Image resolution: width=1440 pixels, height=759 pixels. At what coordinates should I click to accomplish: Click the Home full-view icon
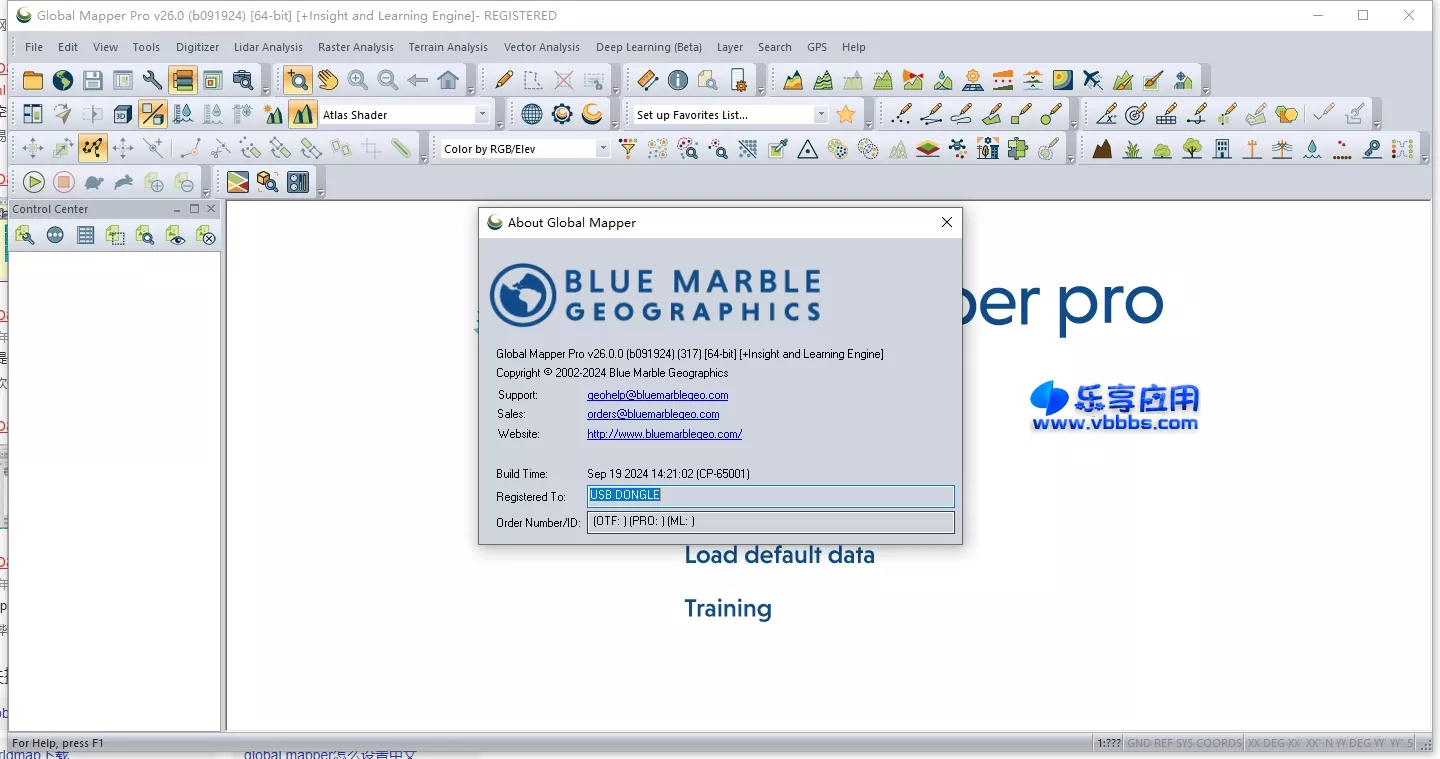click(448, 81)
